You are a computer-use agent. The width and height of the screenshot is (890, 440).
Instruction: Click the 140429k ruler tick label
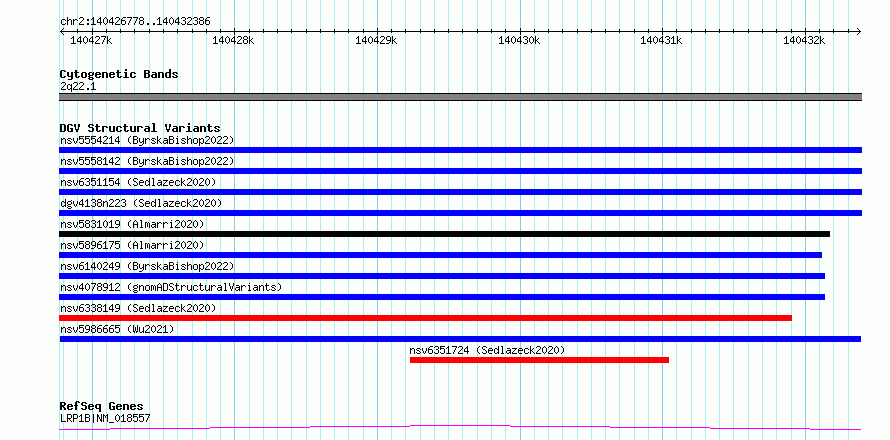click(x=376, y=40)
